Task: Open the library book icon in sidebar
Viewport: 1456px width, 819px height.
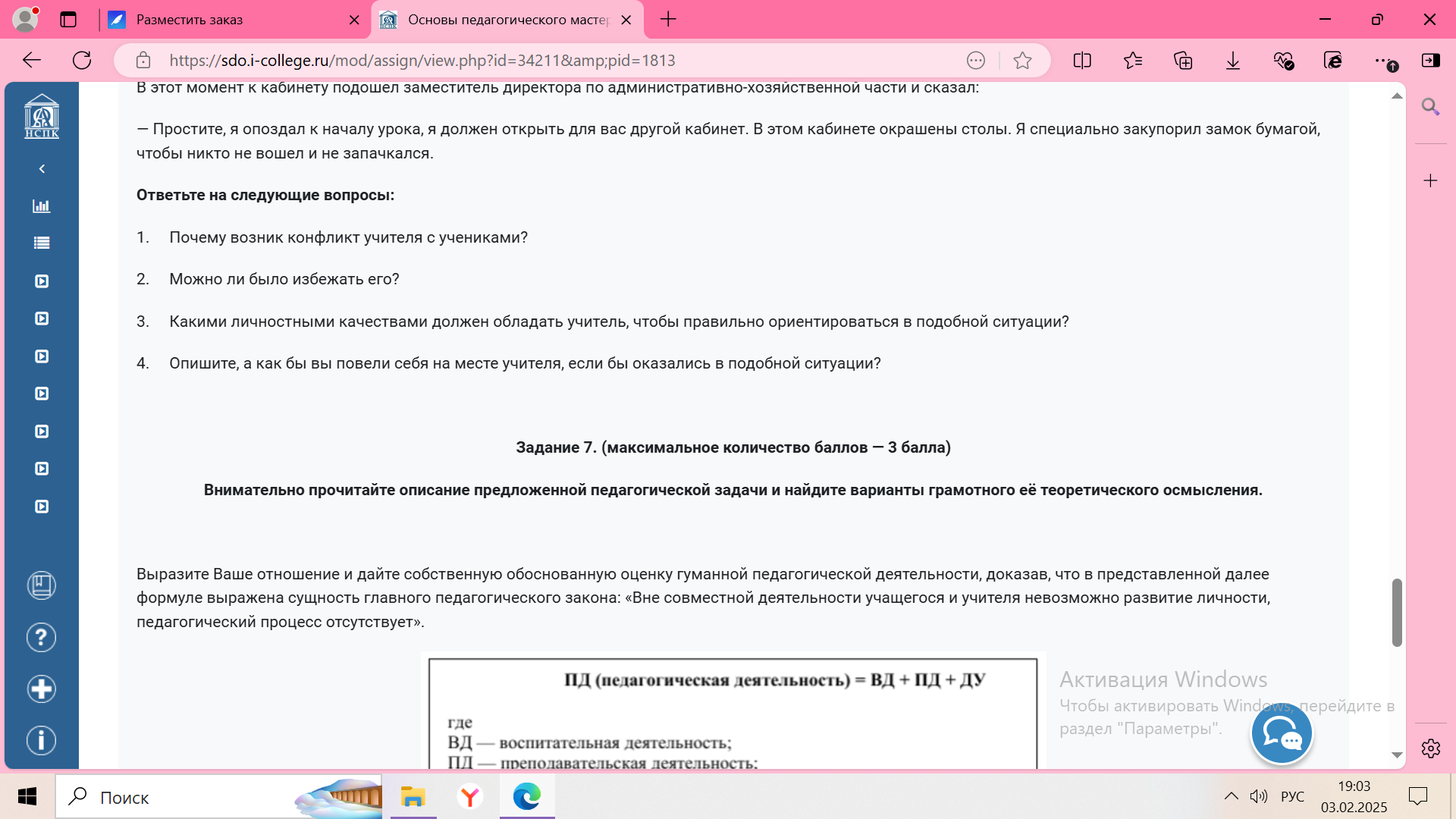Action: (42, 585)
